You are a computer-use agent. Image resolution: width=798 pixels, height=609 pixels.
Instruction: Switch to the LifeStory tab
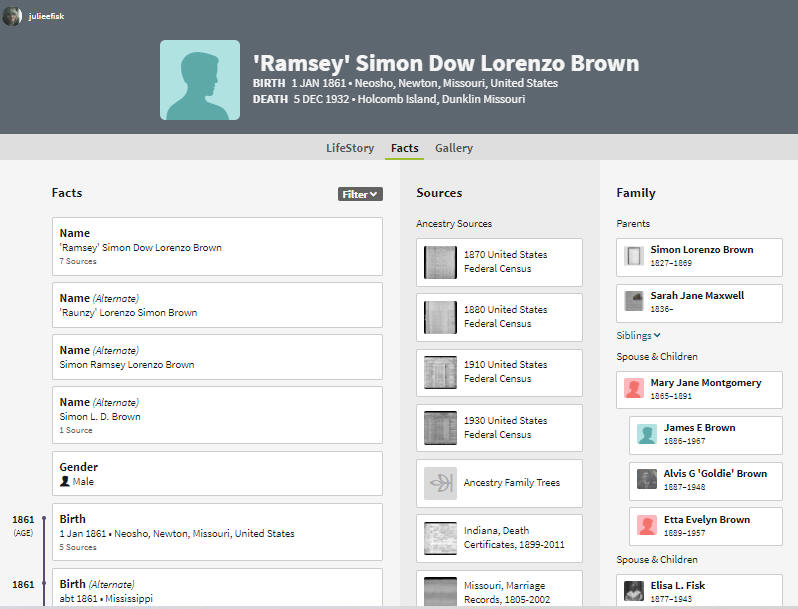350,148
